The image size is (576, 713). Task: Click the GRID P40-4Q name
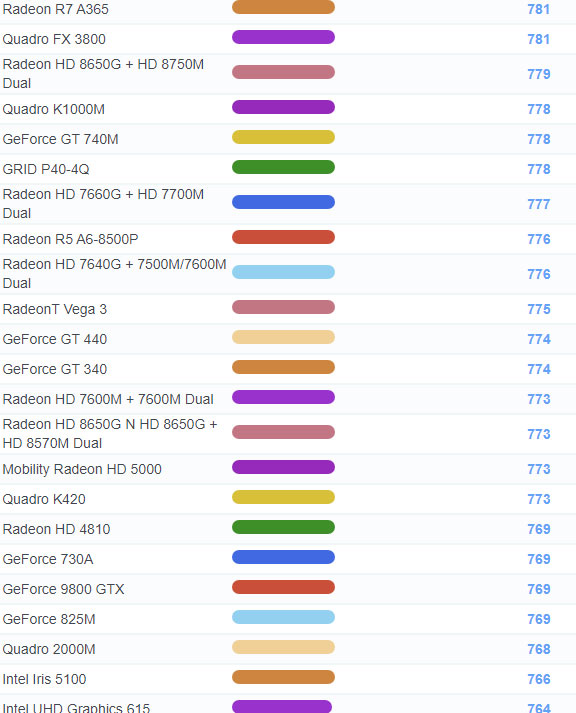click(x=46, y=169)
